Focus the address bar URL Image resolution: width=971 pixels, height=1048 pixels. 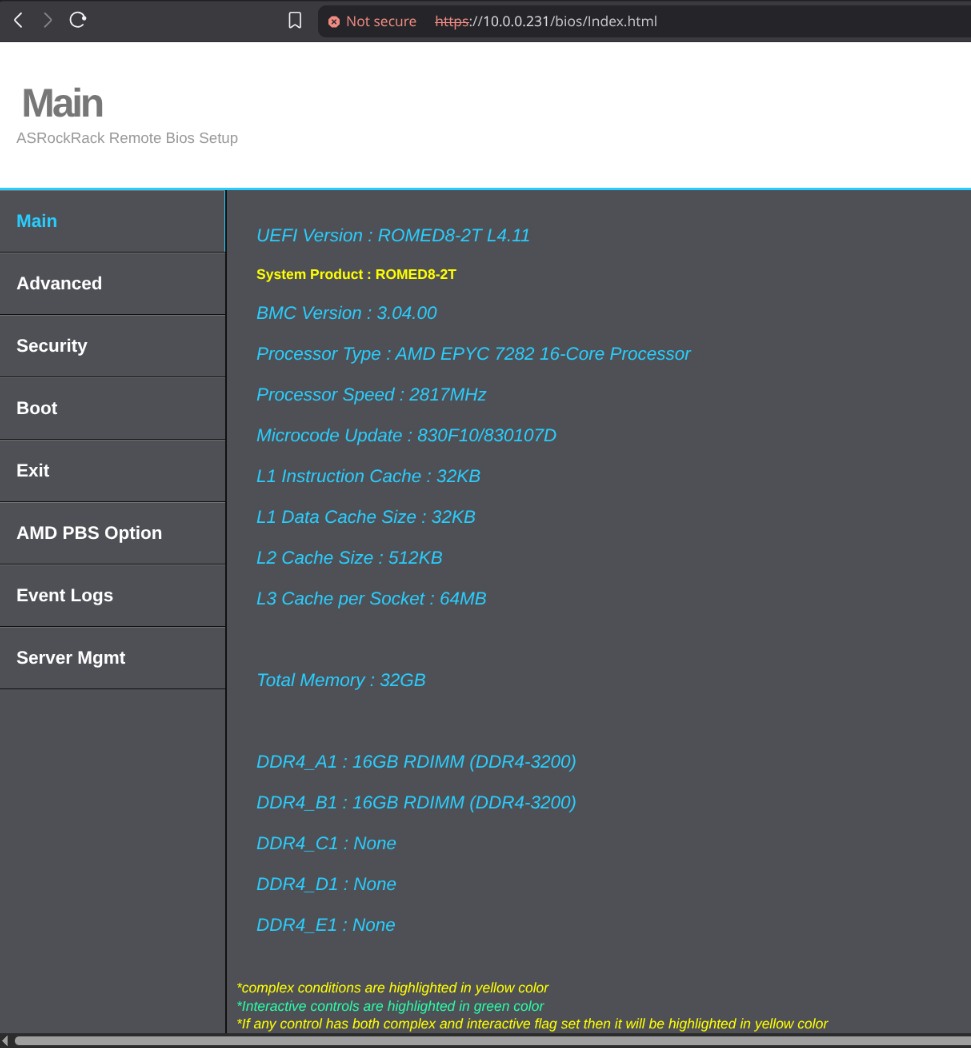[546, 21]
